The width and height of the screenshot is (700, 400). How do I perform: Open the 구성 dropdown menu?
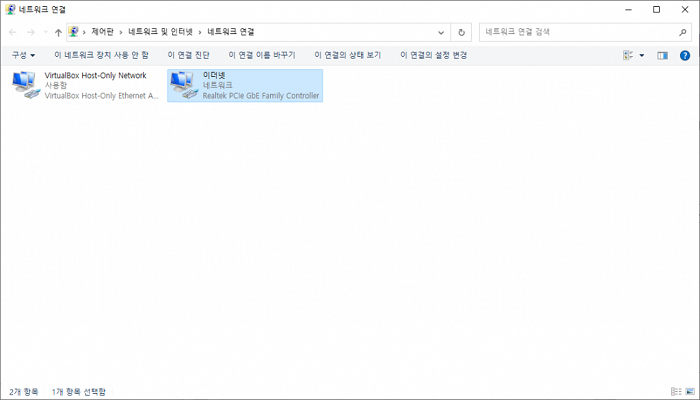tap(23, 55)
